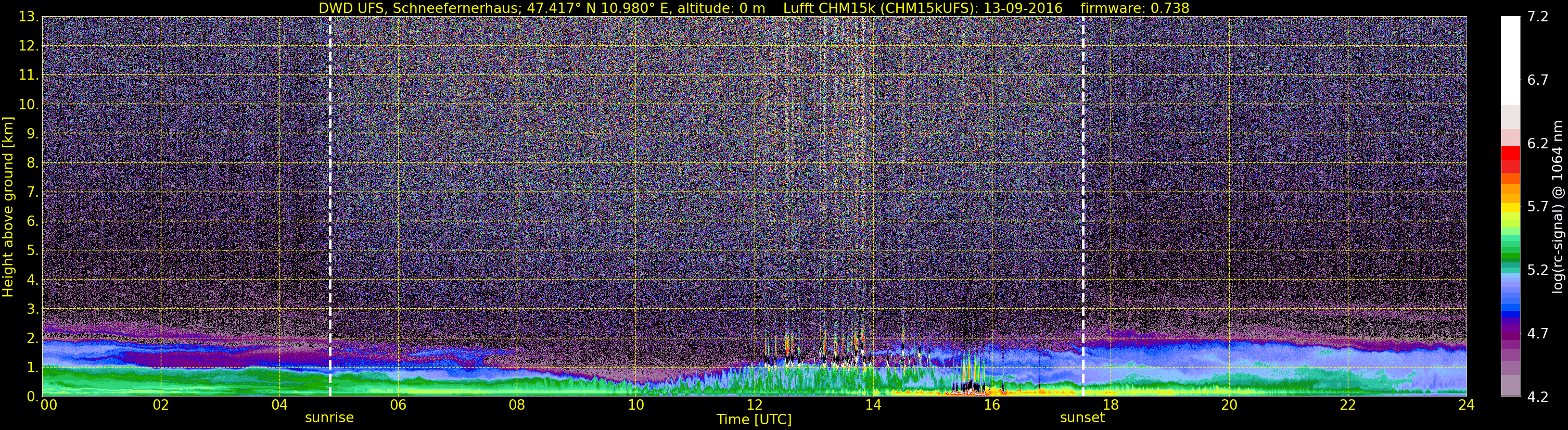This screenshot has height=430, width=1568.
Task: Click the '20' time tick label
Action: [x=1229, y=405]
